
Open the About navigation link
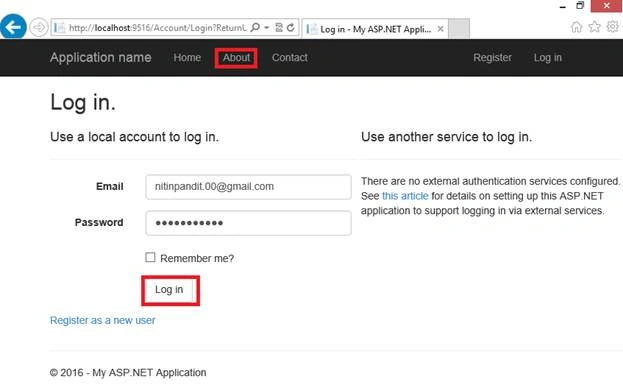coord(236,58)
